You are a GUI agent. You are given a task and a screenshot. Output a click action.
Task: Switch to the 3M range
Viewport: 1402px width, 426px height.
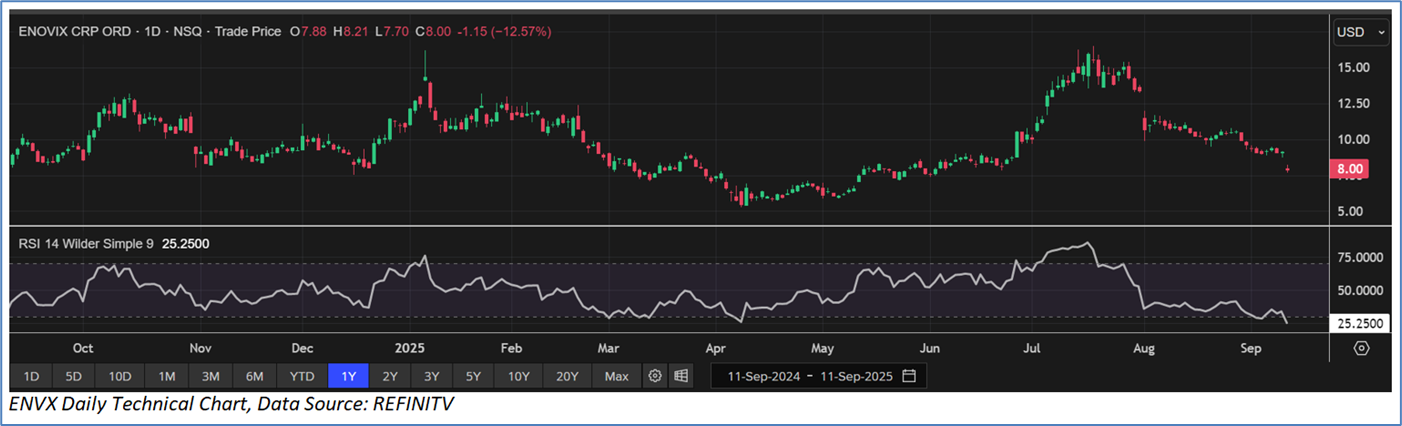(x=210, y=376)
